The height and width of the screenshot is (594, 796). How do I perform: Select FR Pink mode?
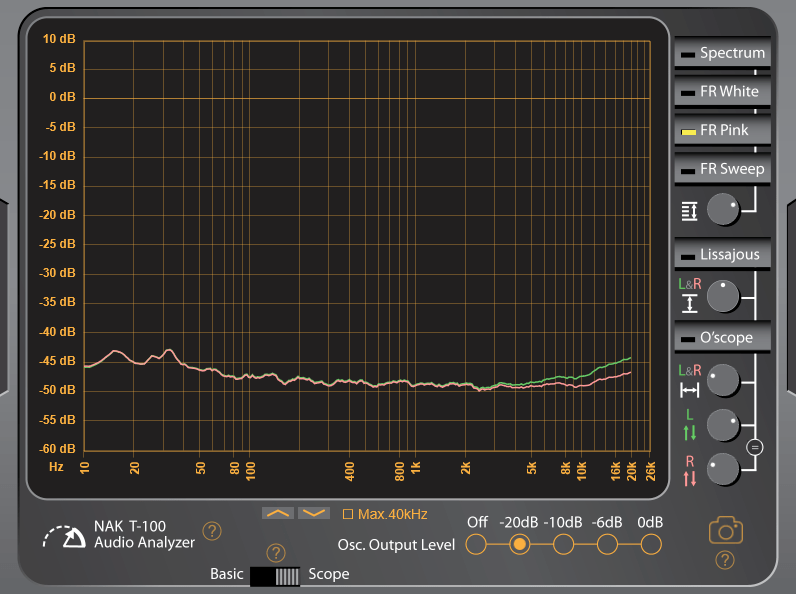tap(722, 130)
